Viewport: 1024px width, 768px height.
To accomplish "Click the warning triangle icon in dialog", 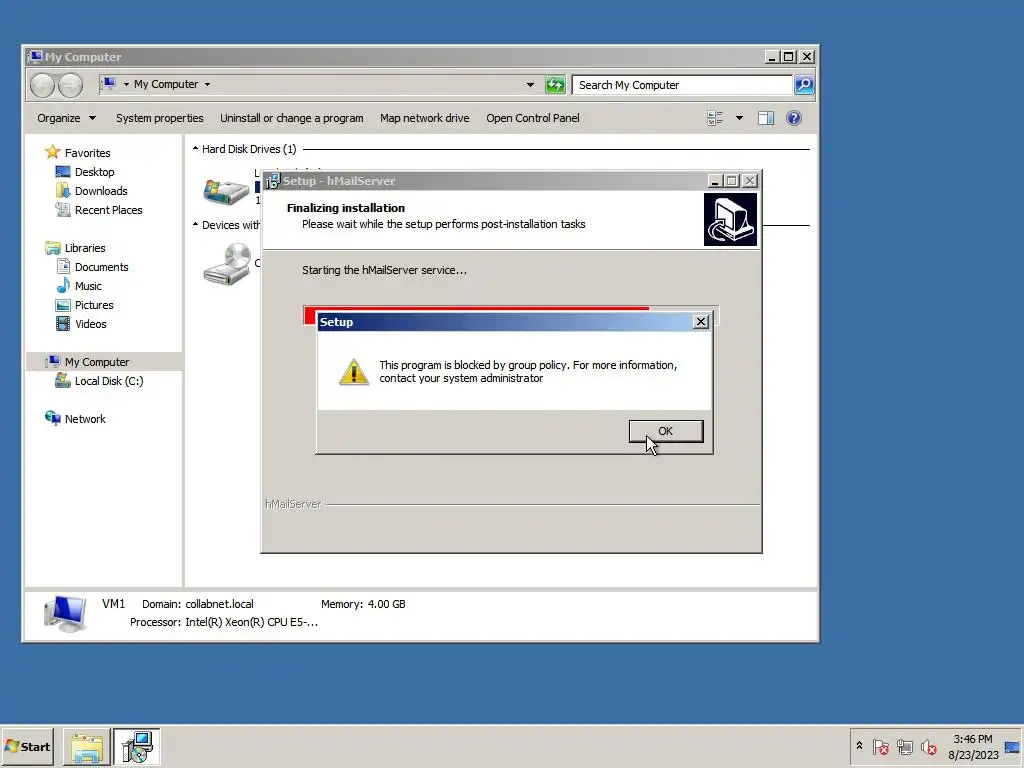I will coord(354,372).
